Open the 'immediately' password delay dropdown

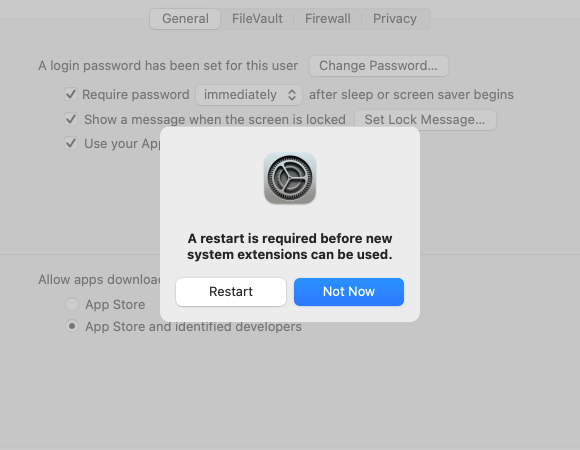(249, 95)
